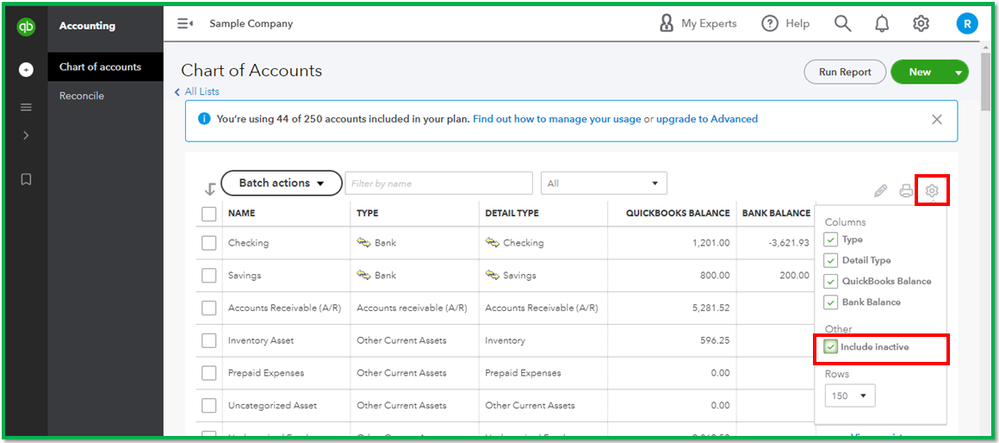This screenshot has width=999, height=443.
Task: Open the top-bar settings gear
Action: tap(921, 24)
